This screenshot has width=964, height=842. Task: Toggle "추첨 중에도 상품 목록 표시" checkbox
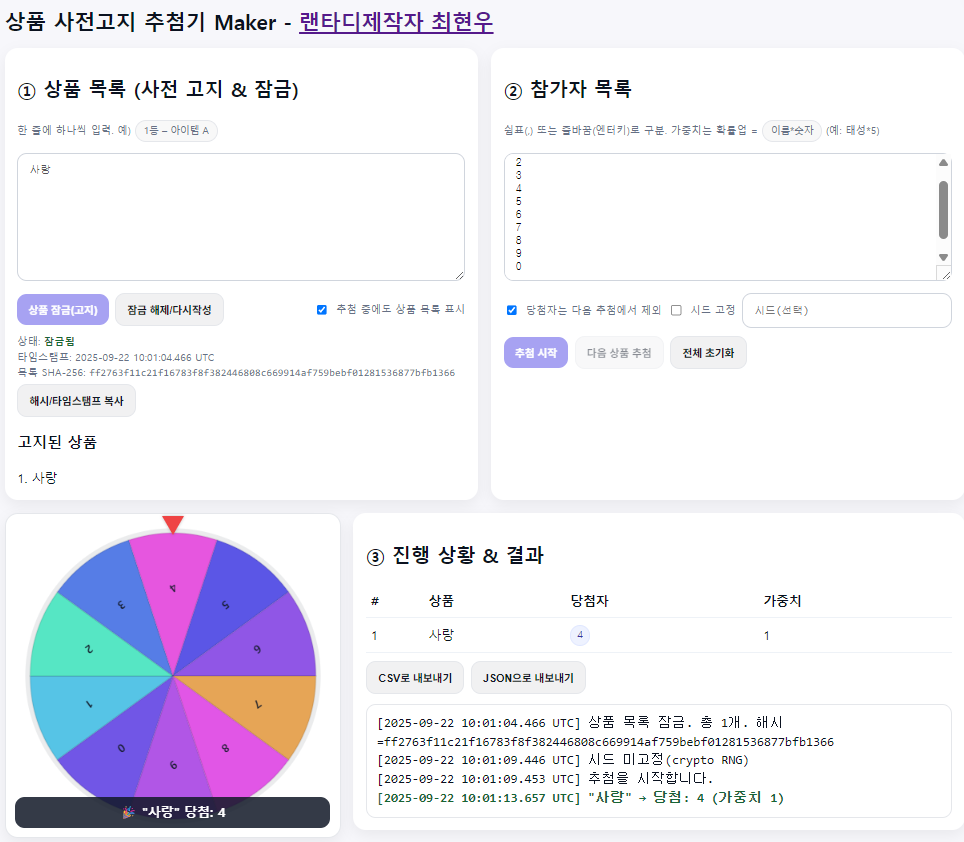coord(322,310)
